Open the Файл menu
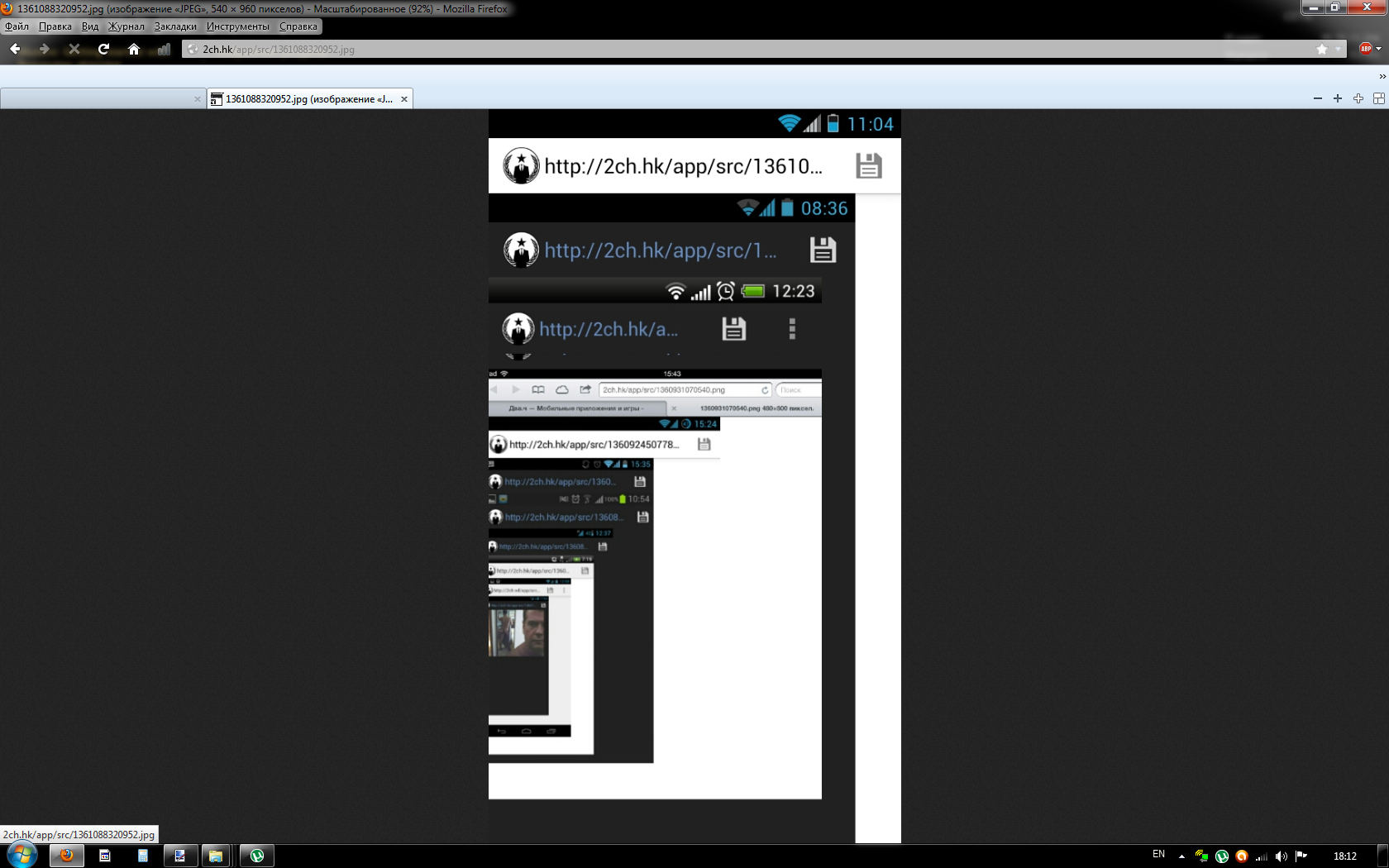1389x868 pixels. click(x=17, y=26)
